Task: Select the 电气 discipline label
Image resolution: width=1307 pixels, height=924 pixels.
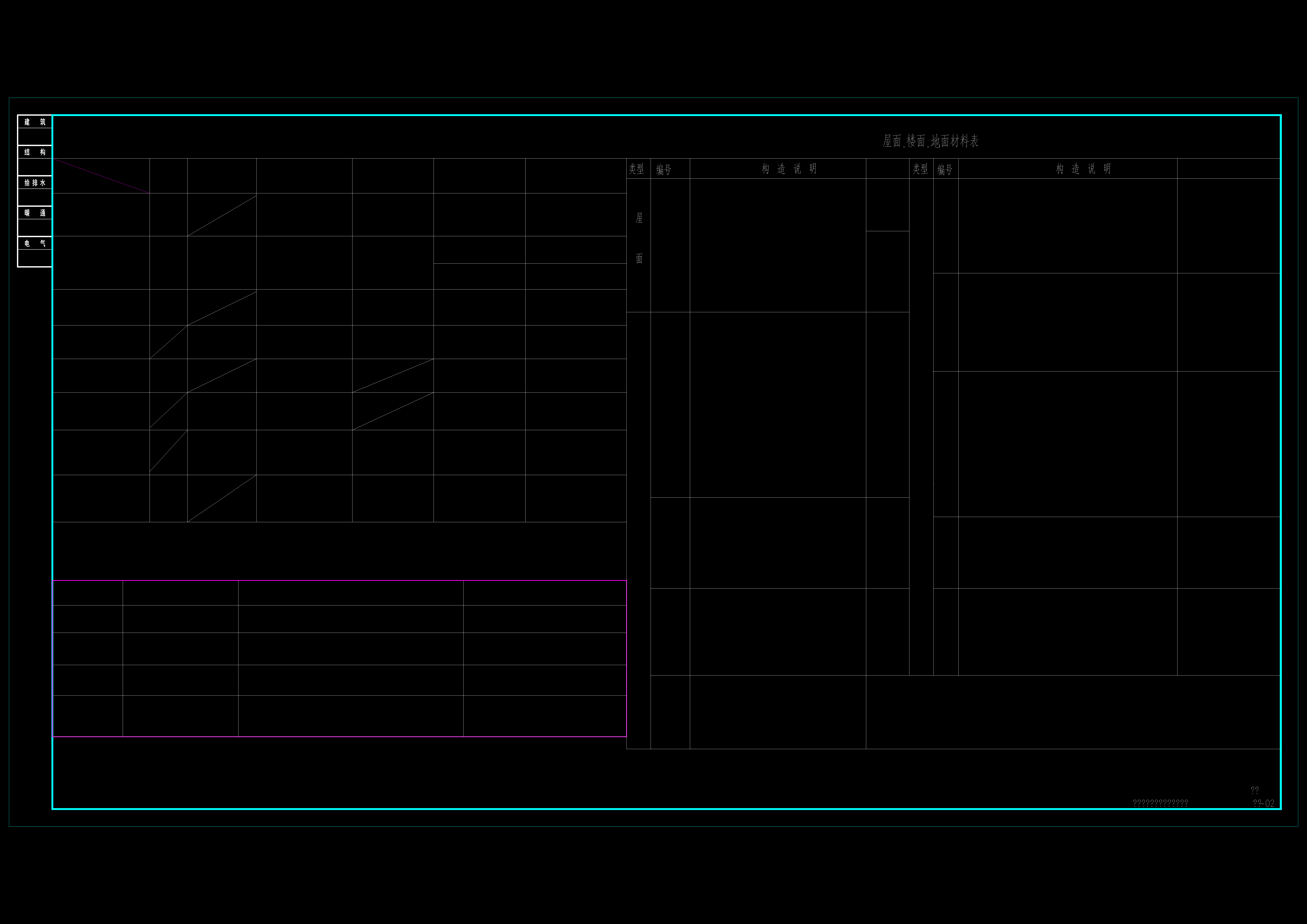Action: coord(35,243)
